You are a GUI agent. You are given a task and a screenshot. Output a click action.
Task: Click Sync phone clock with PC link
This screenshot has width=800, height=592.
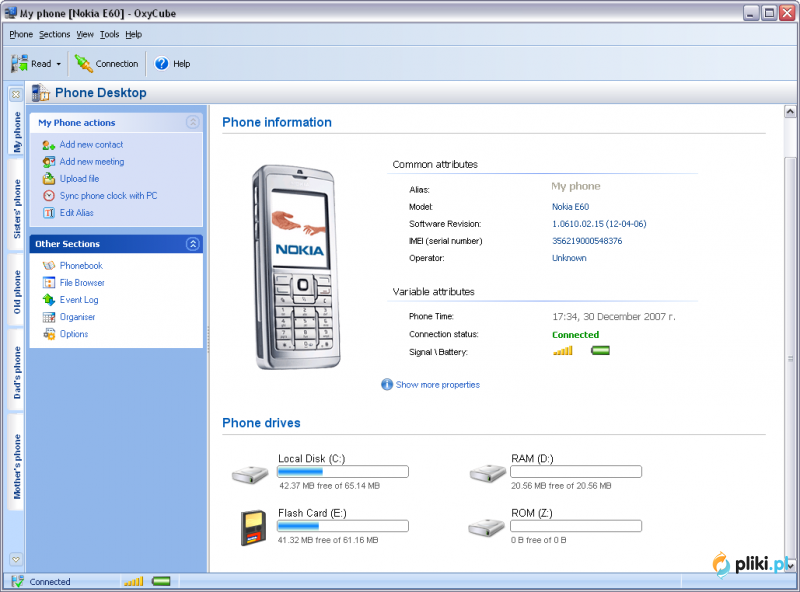[108, 195]
